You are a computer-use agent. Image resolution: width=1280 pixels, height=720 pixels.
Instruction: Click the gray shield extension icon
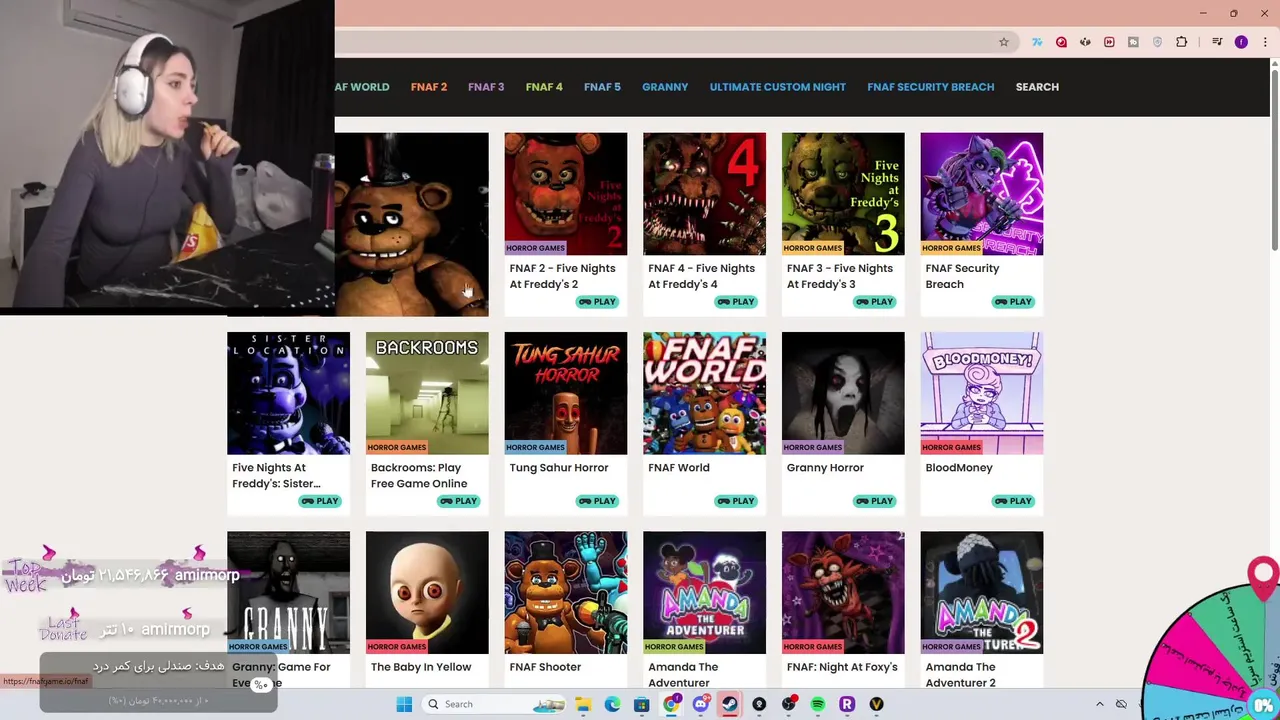pos(1157,42)
